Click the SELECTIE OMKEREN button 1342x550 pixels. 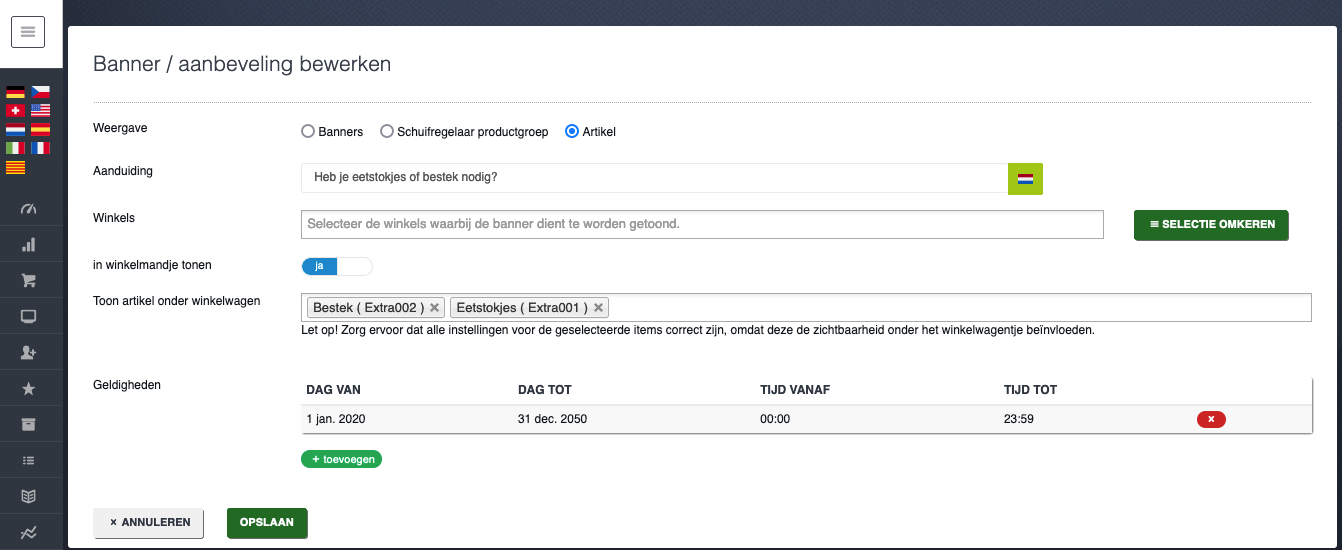click(x=1211, y=225)
